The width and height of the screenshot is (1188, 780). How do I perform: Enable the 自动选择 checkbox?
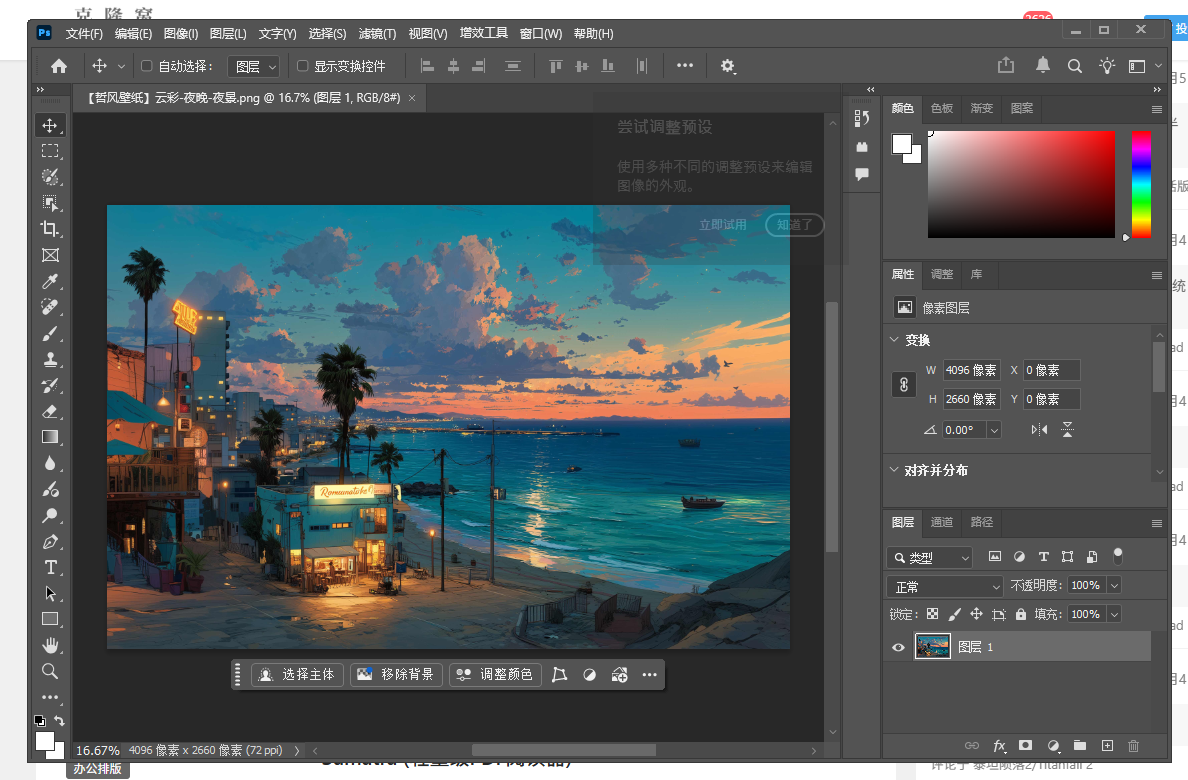(x=146, y=66)
